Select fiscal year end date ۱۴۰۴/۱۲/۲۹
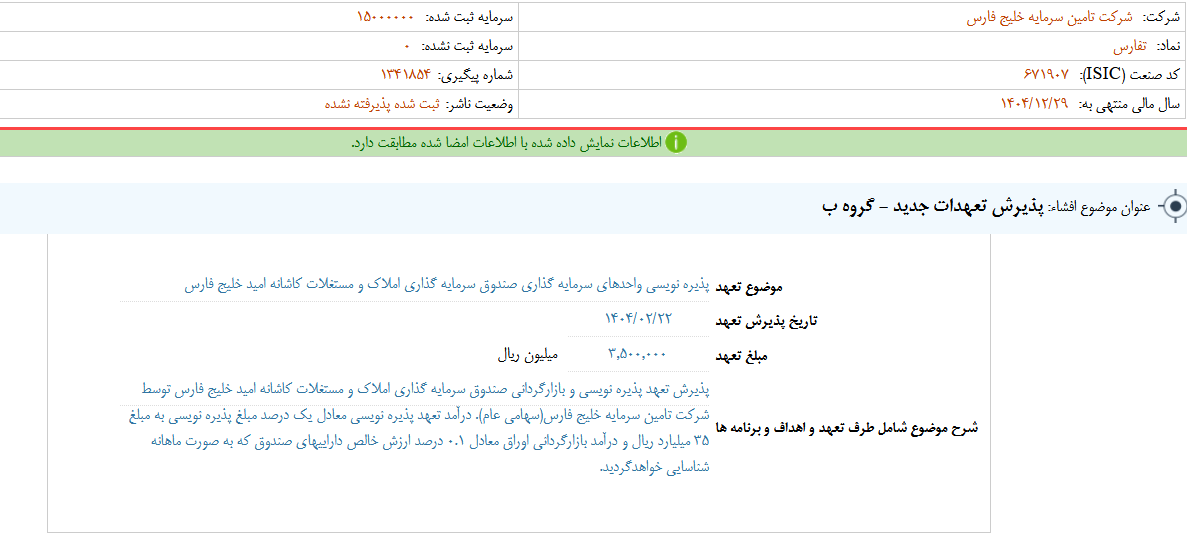 point(1034,104)
